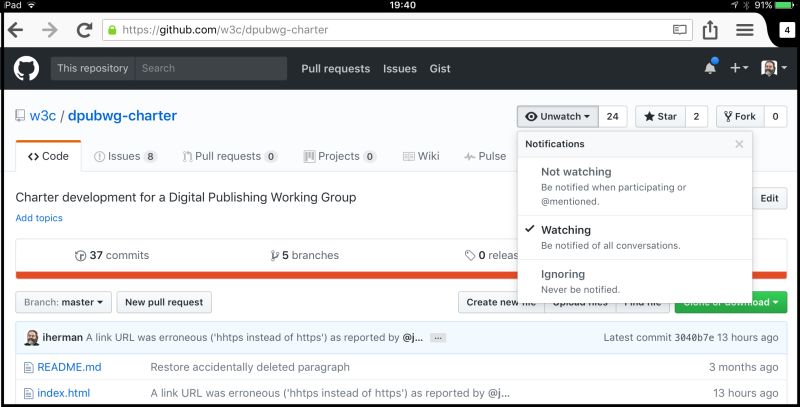Open the browser share icon

[x=710, y=30]
